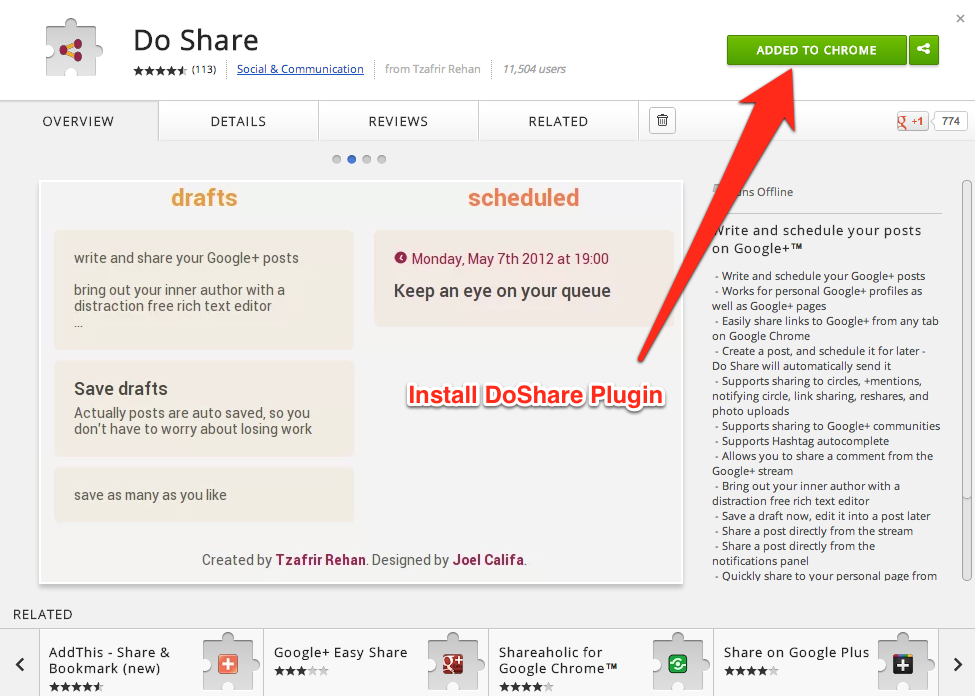The width and height of the screenshot is (975, 696).
Task: Open the Google+ Easy Share title
Action: click(341, 652)
